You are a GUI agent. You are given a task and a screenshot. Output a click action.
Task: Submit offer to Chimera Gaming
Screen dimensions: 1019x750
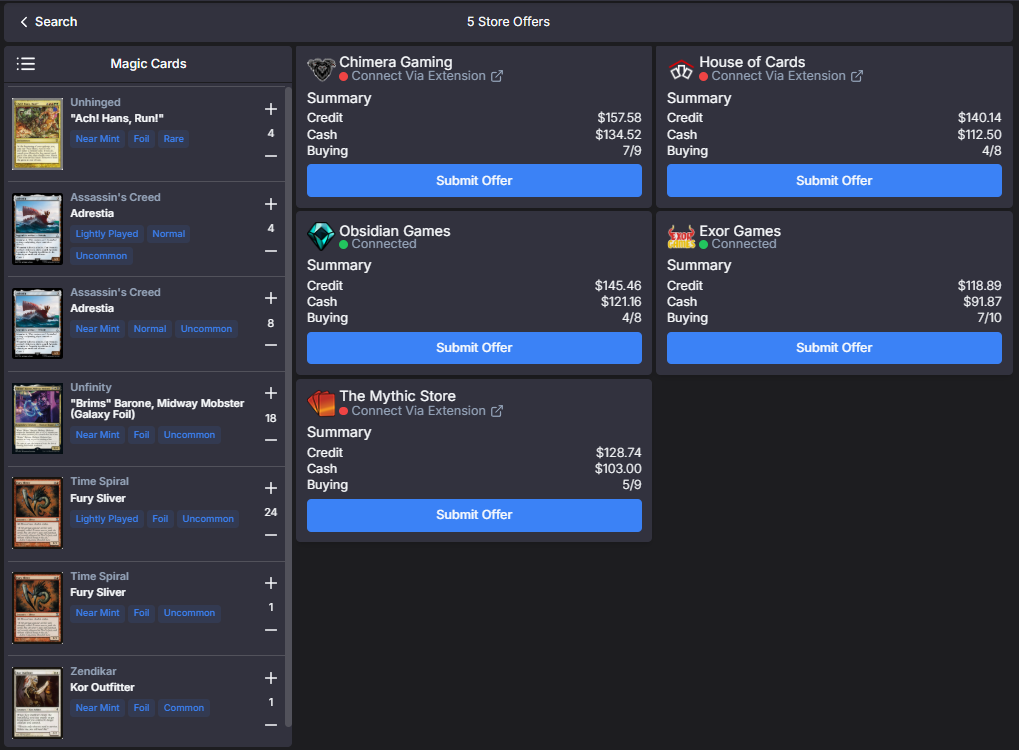474,181
